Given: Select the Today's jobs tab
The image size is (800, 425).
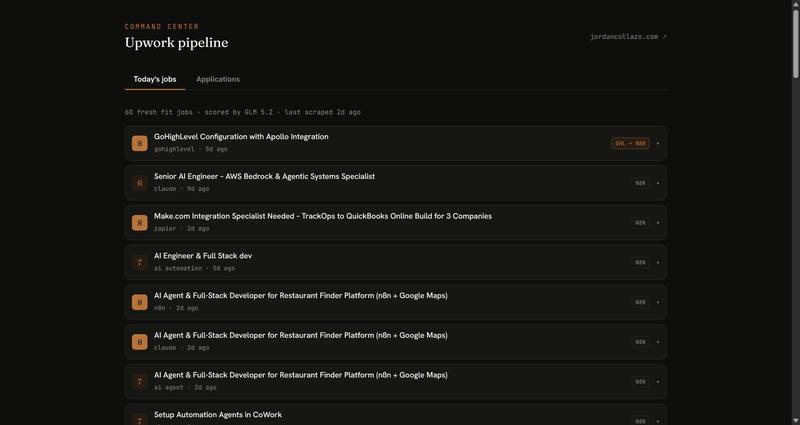Looking at the screenshot, I should 155,79.
